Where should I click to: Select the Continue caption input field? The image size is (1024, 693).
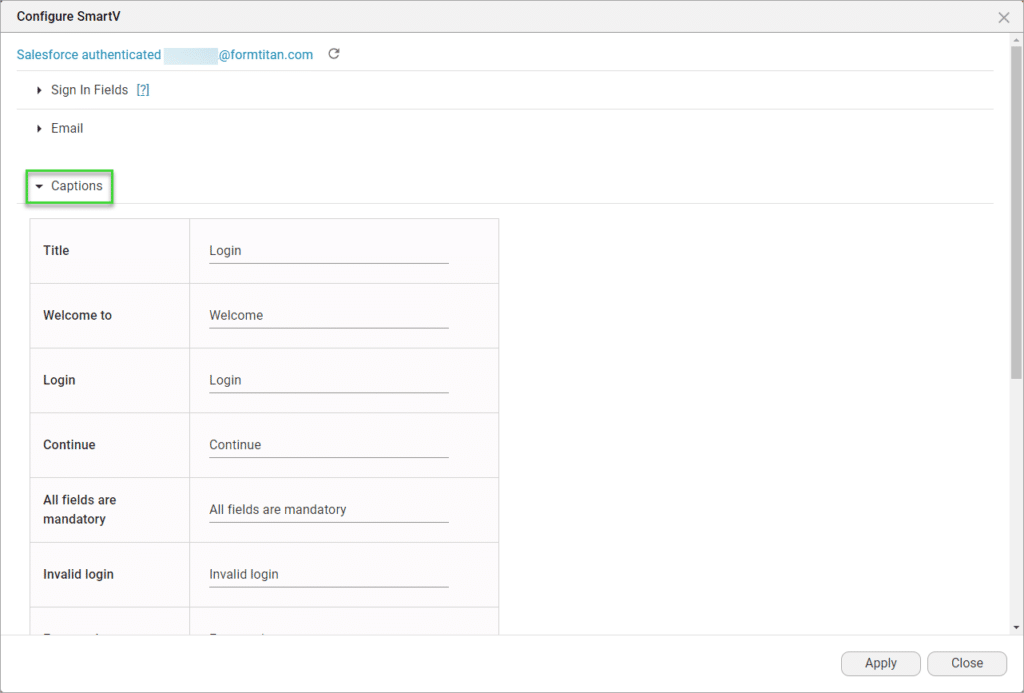[328, 445]
